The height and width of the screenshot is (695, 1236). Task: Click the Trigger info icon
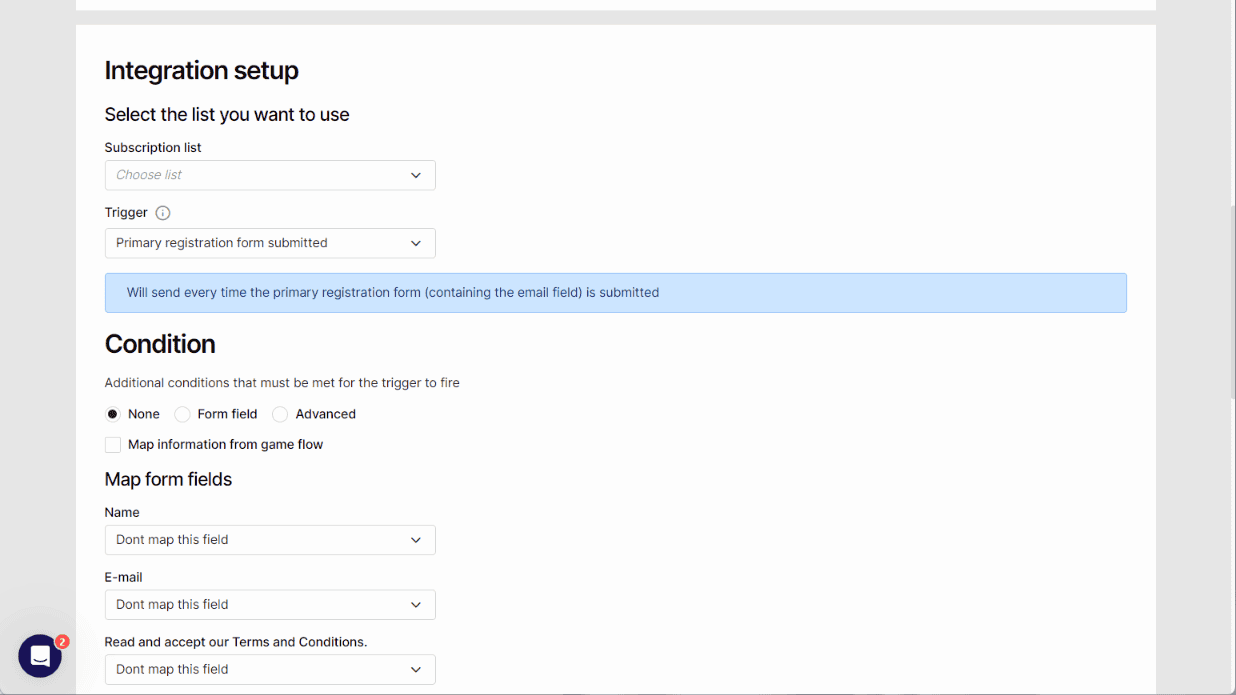(x=163, y=213)
